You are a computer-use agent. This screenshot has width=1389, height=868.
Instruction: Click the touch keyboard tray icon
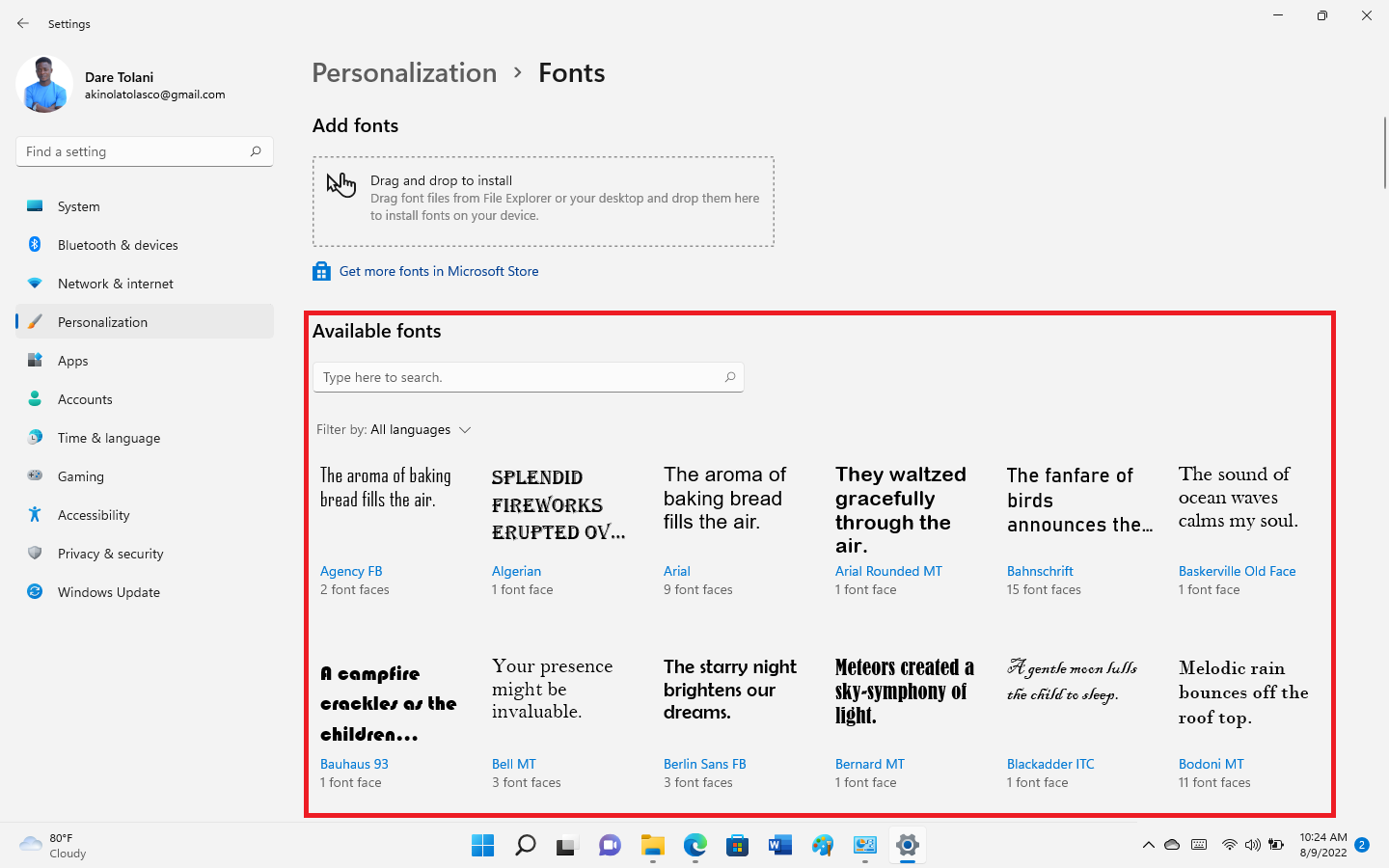1199,845
